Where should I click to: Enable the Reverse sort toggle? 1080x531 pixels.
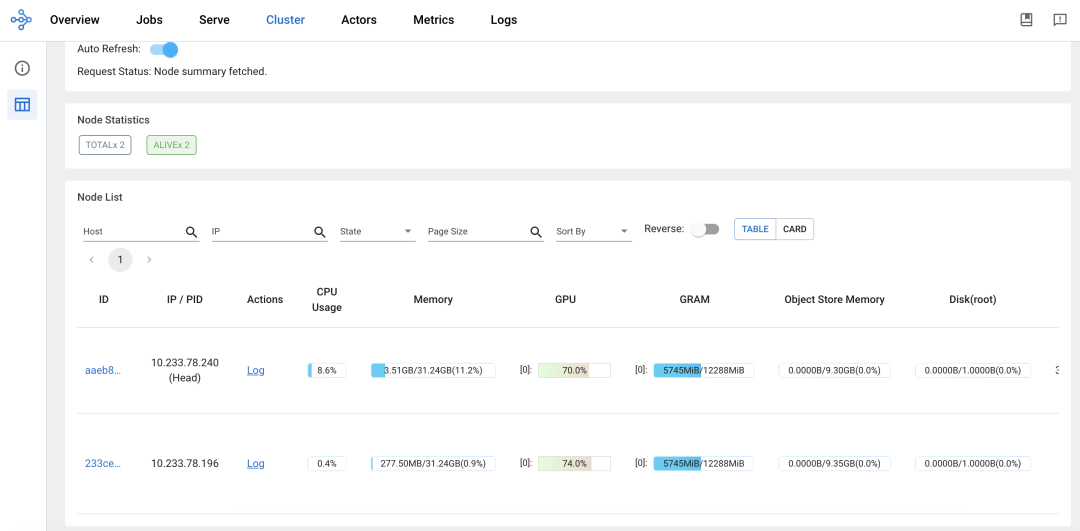click(x=705, y=229)
